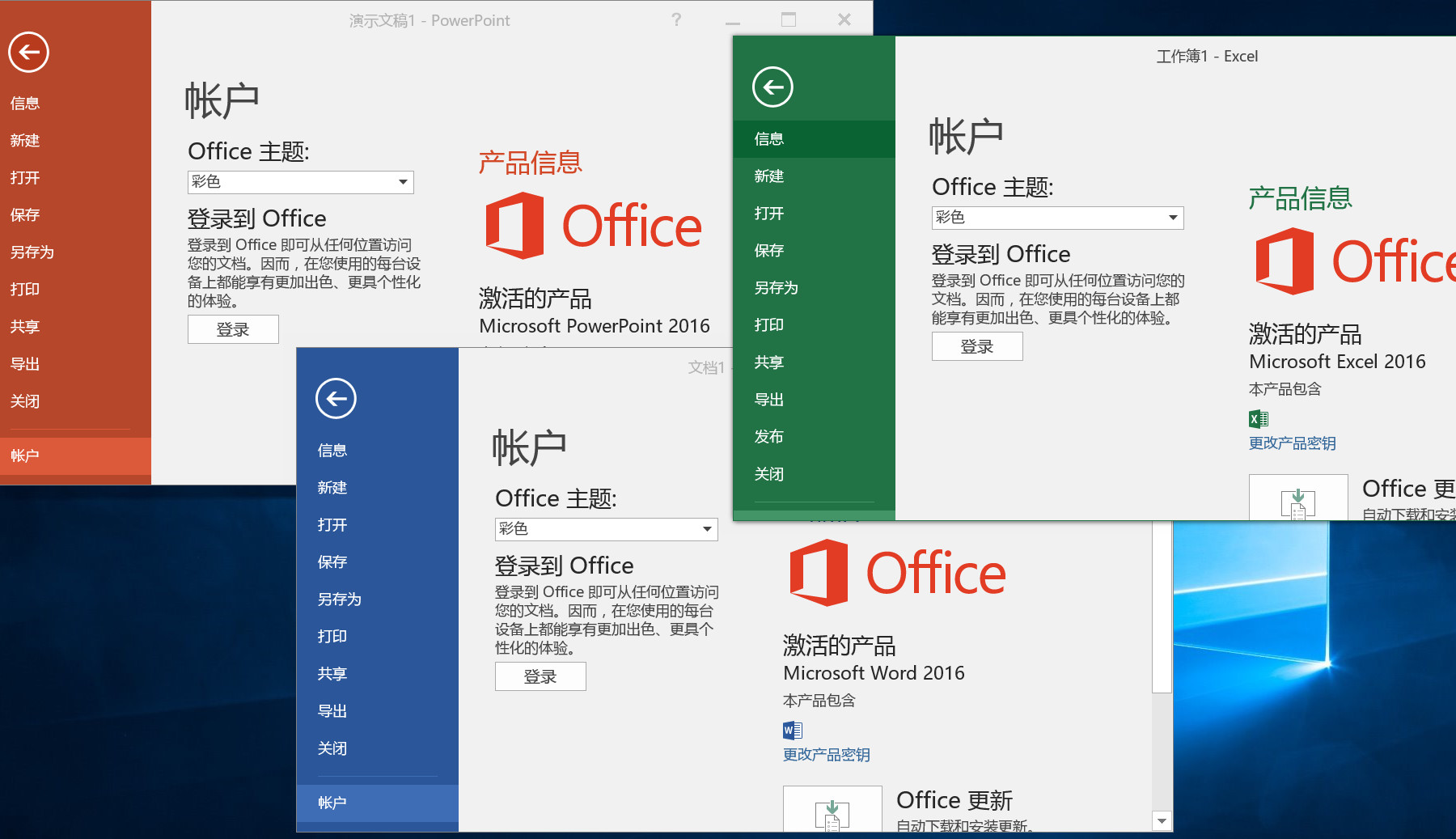This screenshot has height=839, width=1456.
Task: Open the Office 主题 dropdown in Word
Action: click(x=607, y=529)
